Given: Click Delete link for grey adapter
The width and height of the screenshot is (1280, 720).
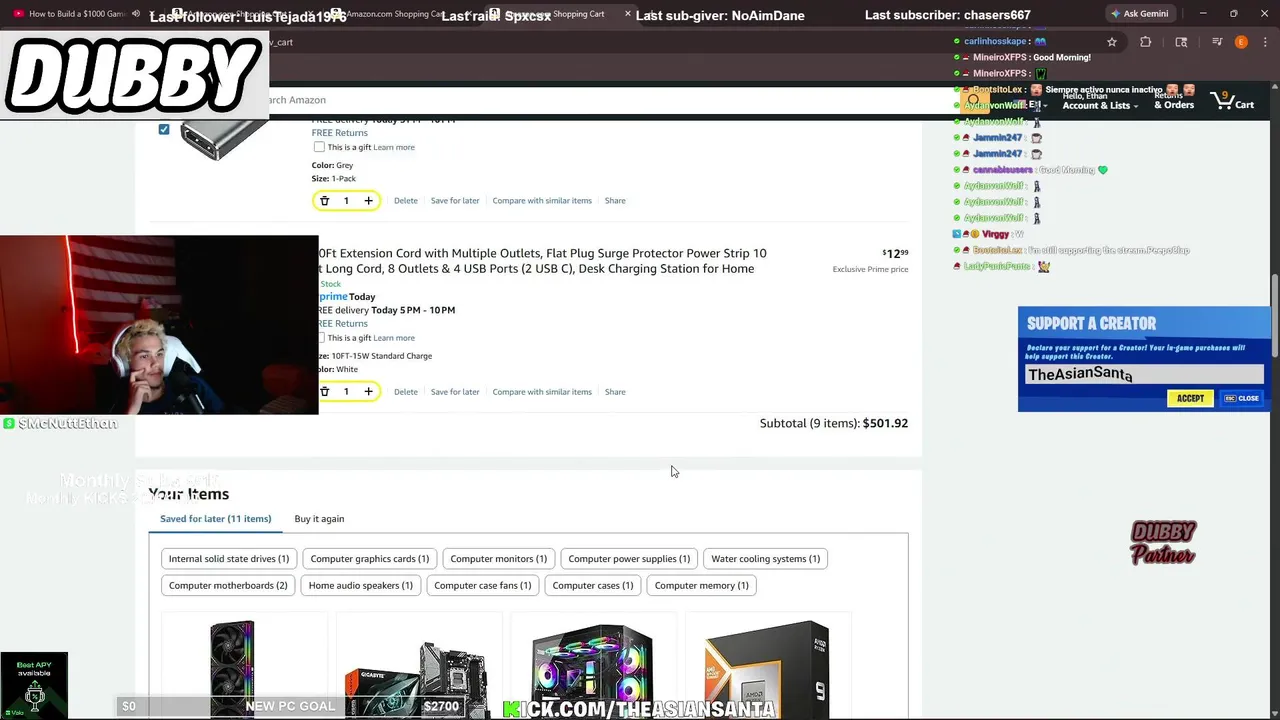Looking at the screenshot, I should pyautogui.click(x=405, y=201).
